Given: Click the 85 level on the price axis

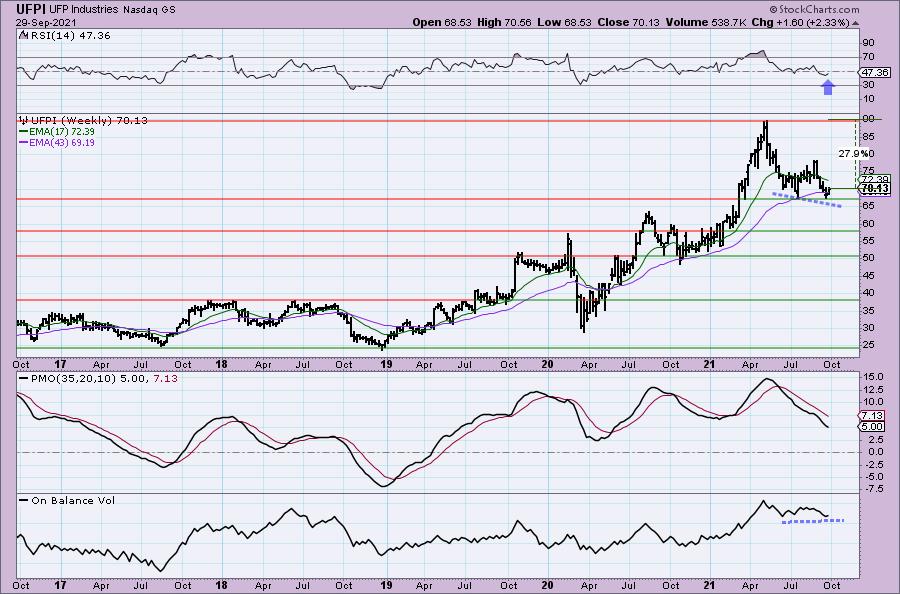Looking at the screenshot, I should click(868, 136).
